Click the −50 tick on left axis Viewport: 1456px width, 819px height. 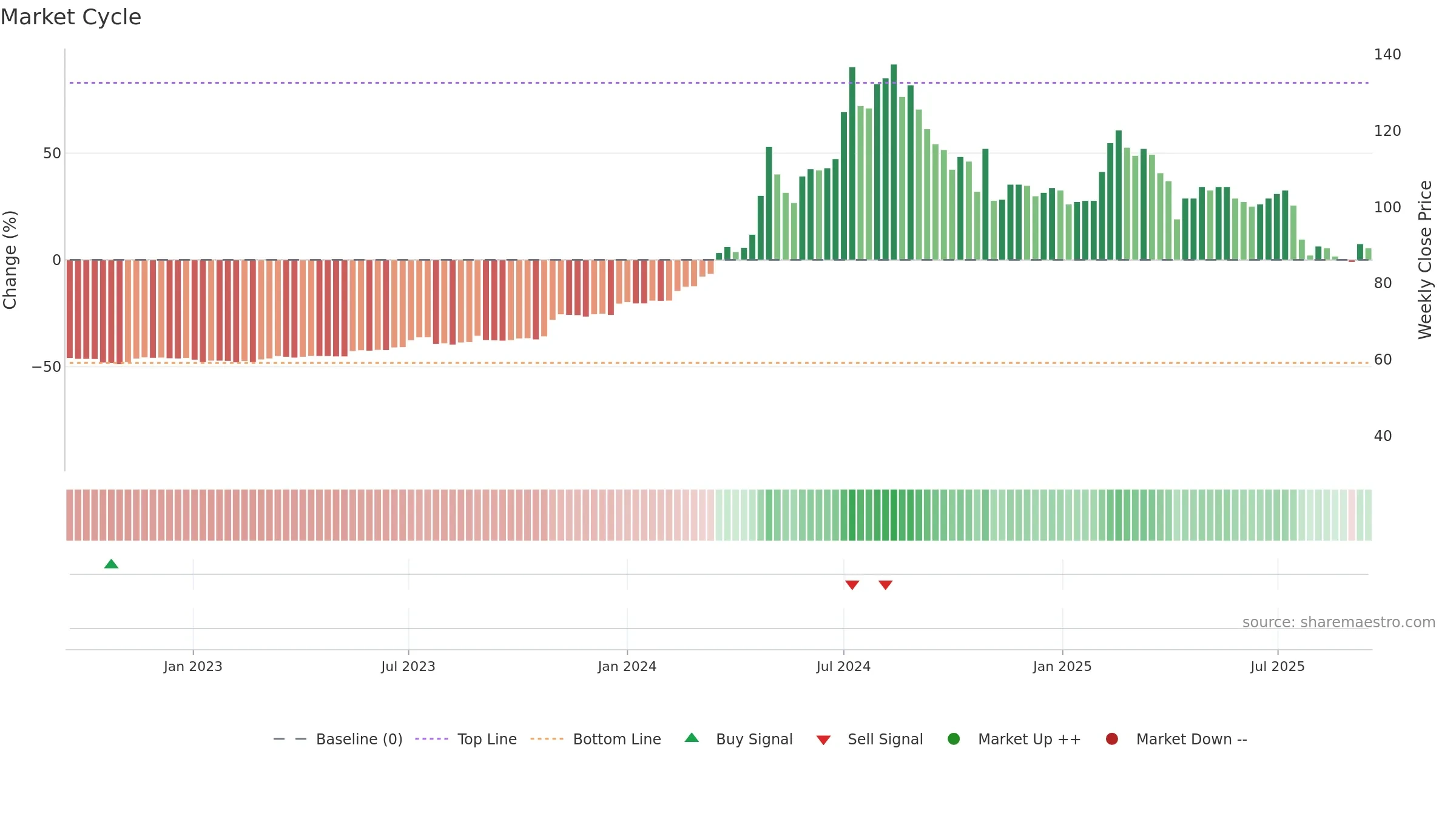pos(46,367)
